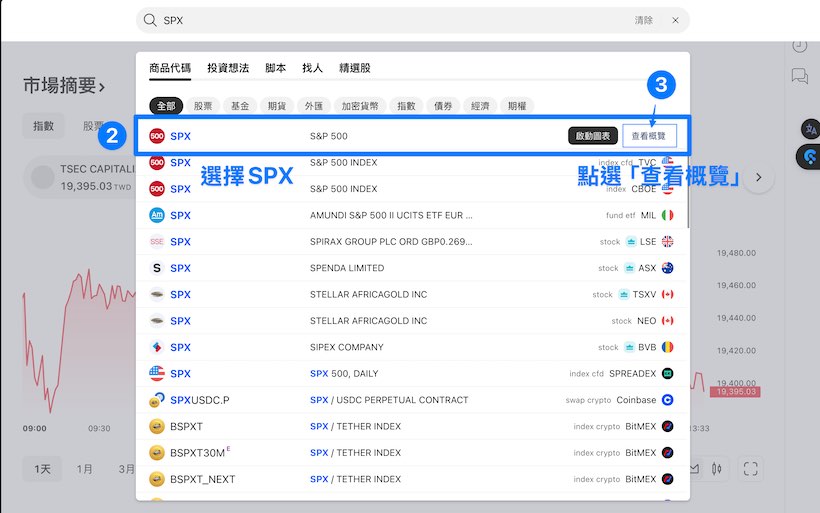Viewport: 820px width, 513px height.
Task: Click BitMEX icon on BSPXT row
Action: 667,426
